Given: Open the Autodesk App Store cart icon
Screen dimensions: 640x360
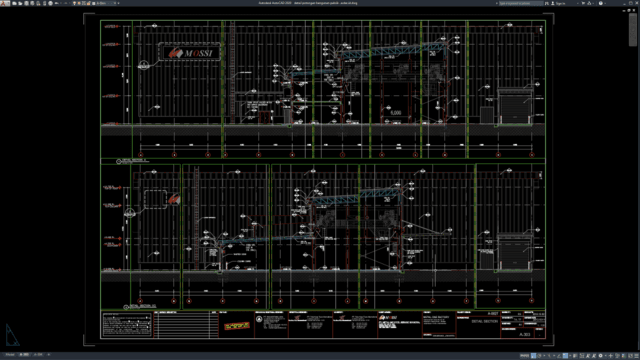Looking at the screenshot, I should tap(583, 3).
